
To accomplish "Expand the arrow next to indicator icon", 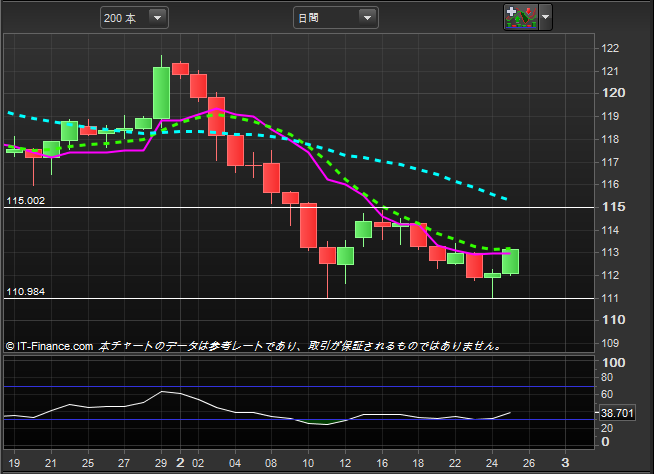I will click(546, 18).
